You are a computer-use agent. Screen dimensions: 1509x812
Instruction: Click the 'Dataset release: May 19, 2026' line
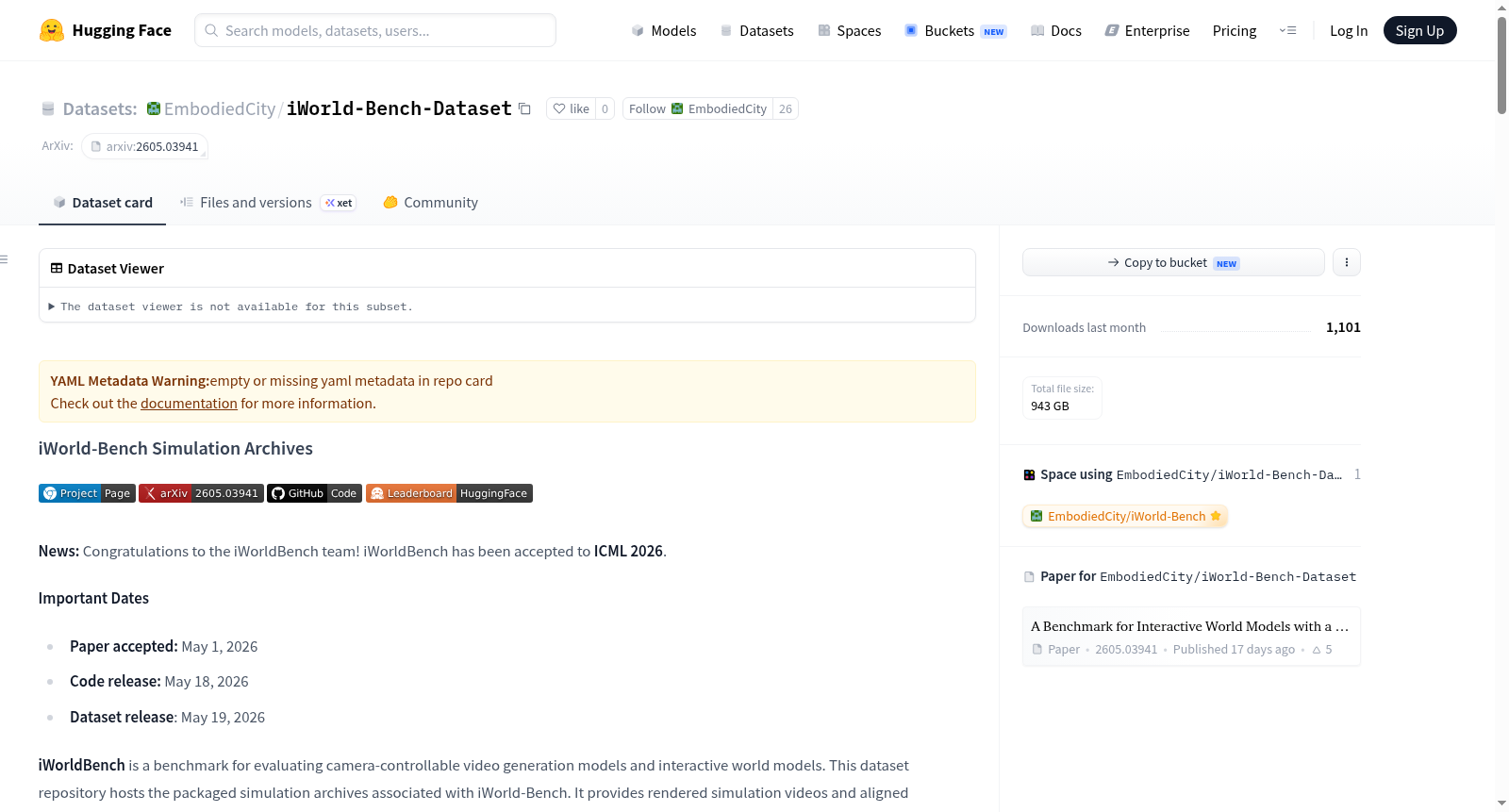[167, 718]
